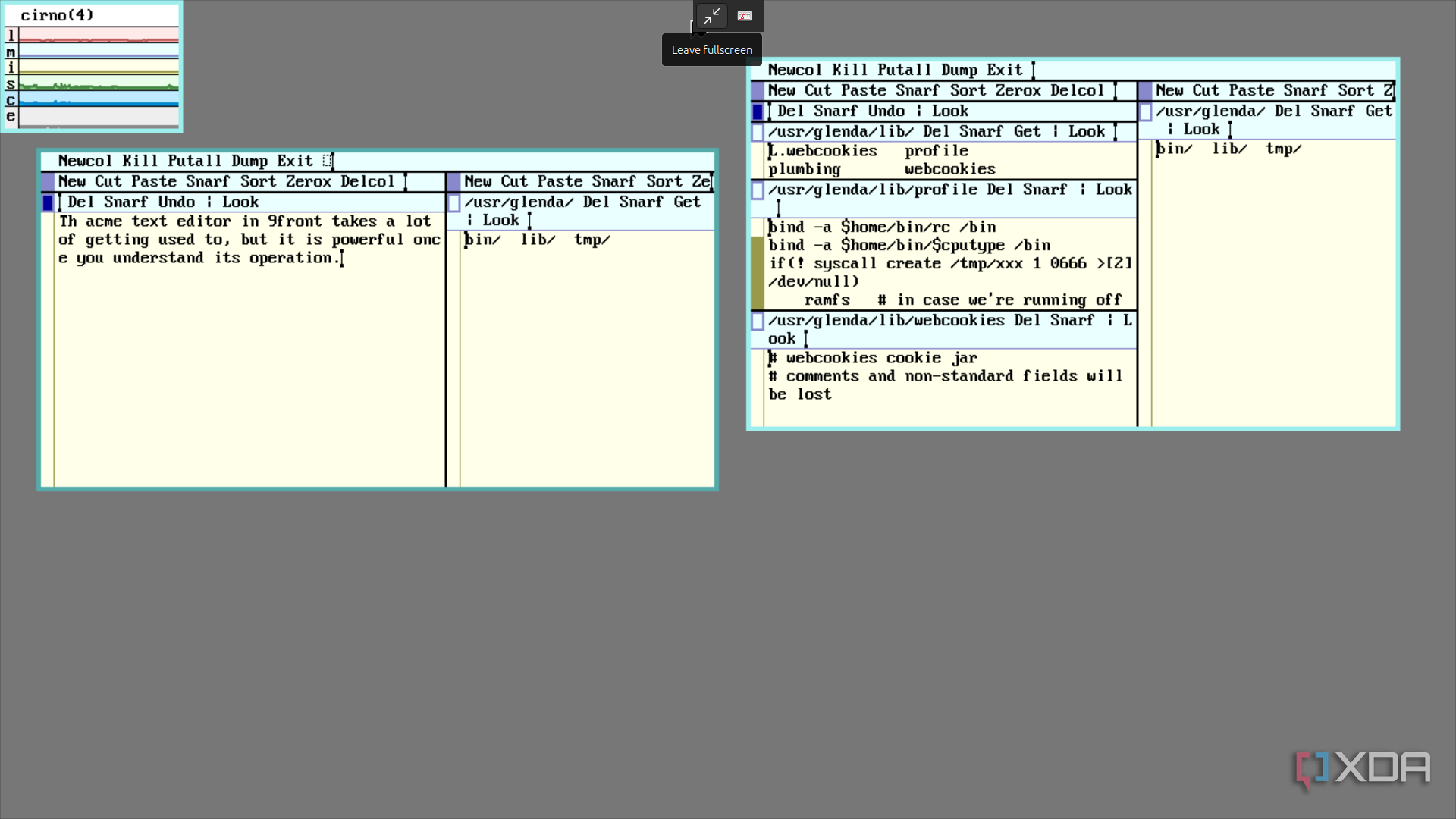The width and height of the screenshot is (1456, 819).
Task: Click Undo in left acme text window tag
Action: tap(177, 202)
